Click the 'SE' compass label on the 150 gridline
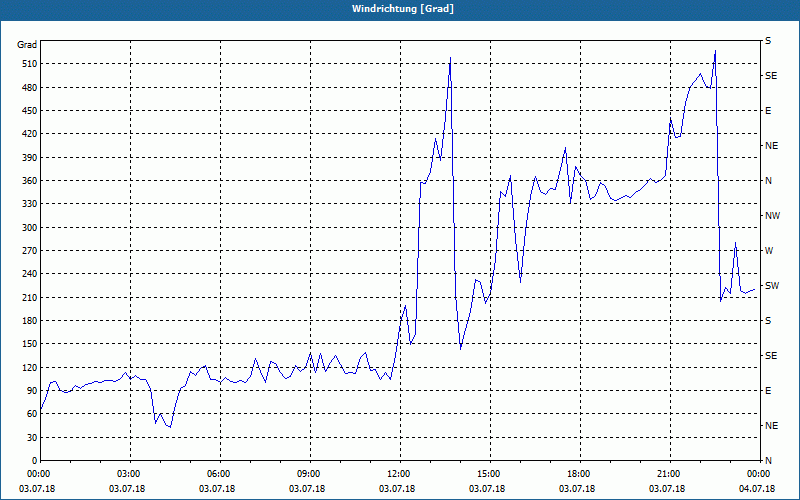The width and height of the screenshot is (800, 500). [771, 356]
